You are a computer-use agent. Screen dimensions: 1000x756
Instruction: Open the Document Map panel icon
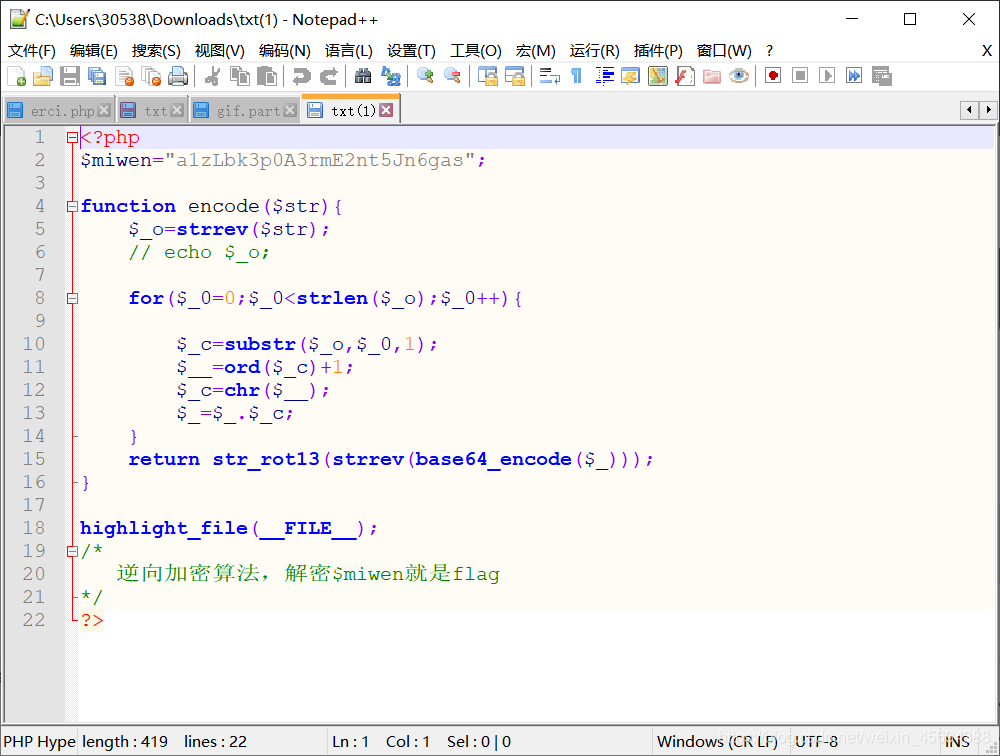click(658, 76)
